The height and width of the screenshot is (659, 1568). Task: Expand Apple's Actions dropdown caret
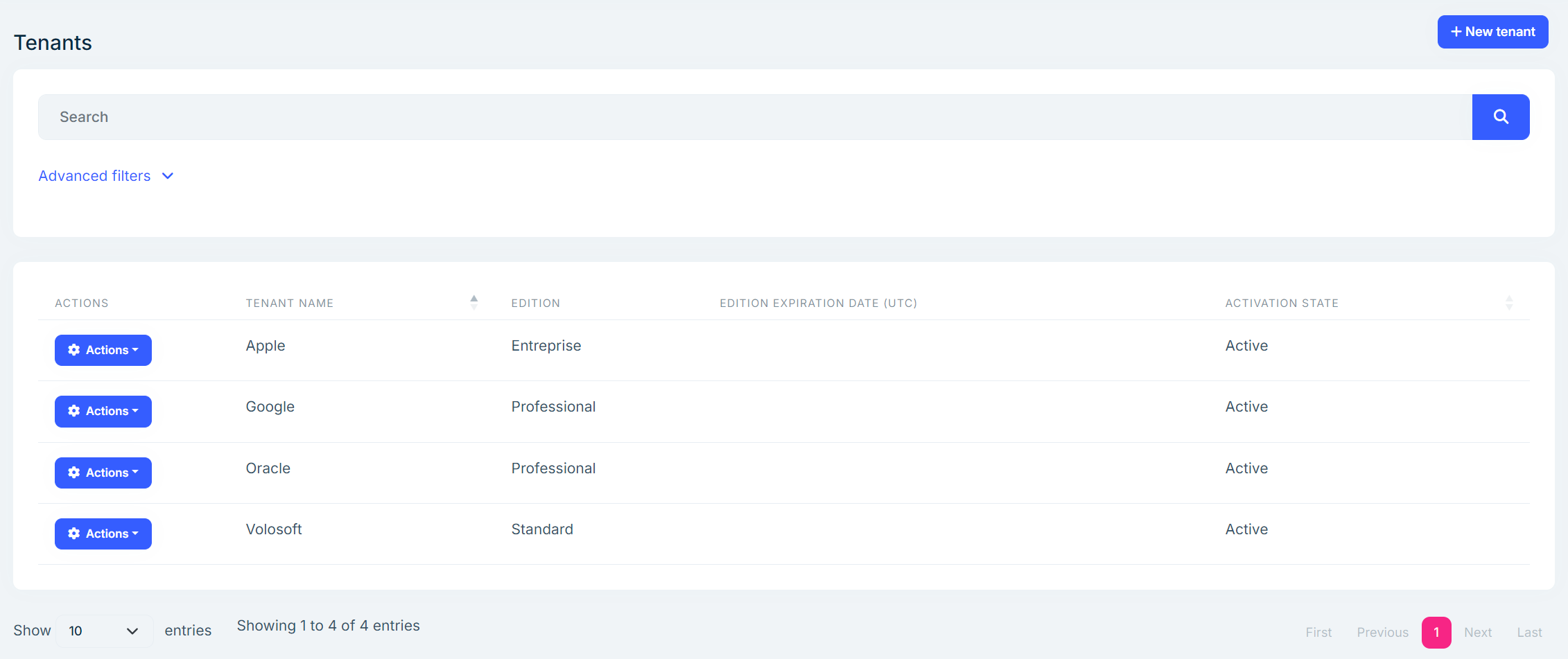click(x=135, y=350)
